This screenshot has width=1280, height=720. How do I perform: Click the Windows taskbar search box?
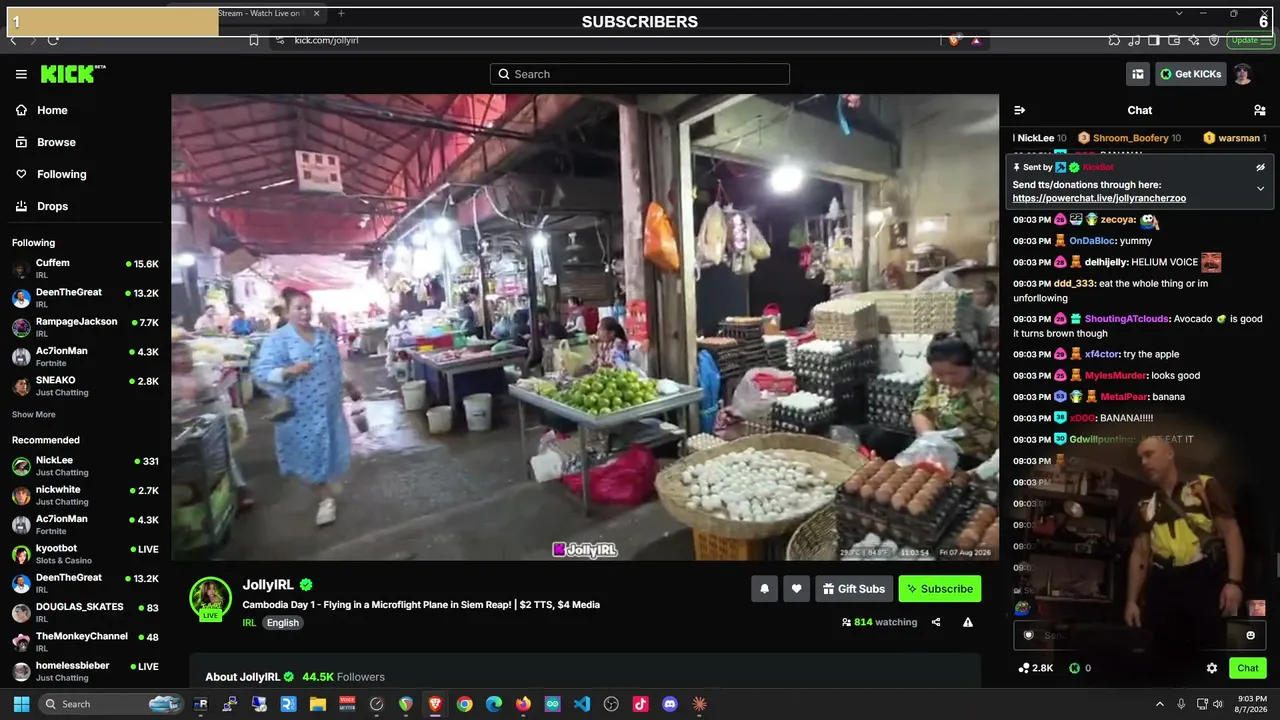111,704
